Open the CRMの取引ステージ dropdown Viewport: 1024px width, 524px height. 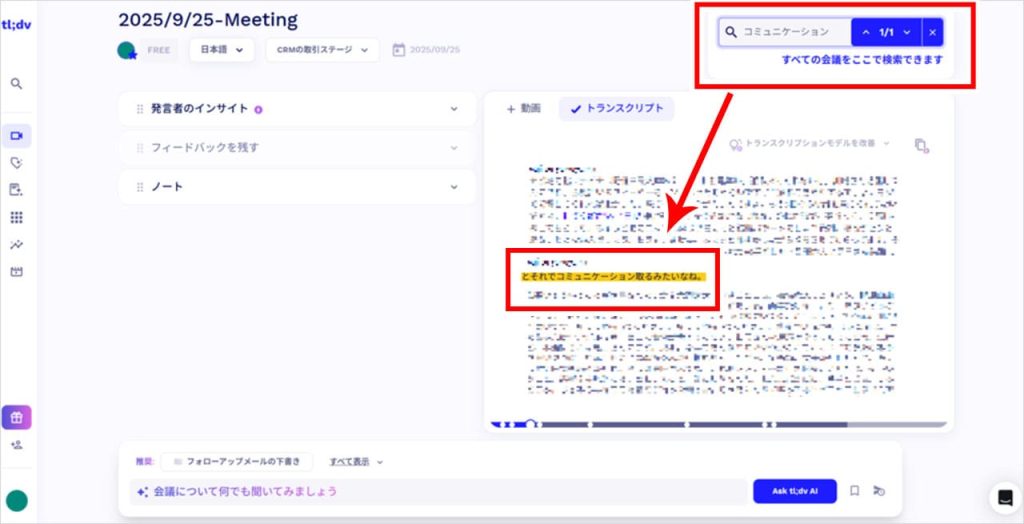tap(322, 50)
